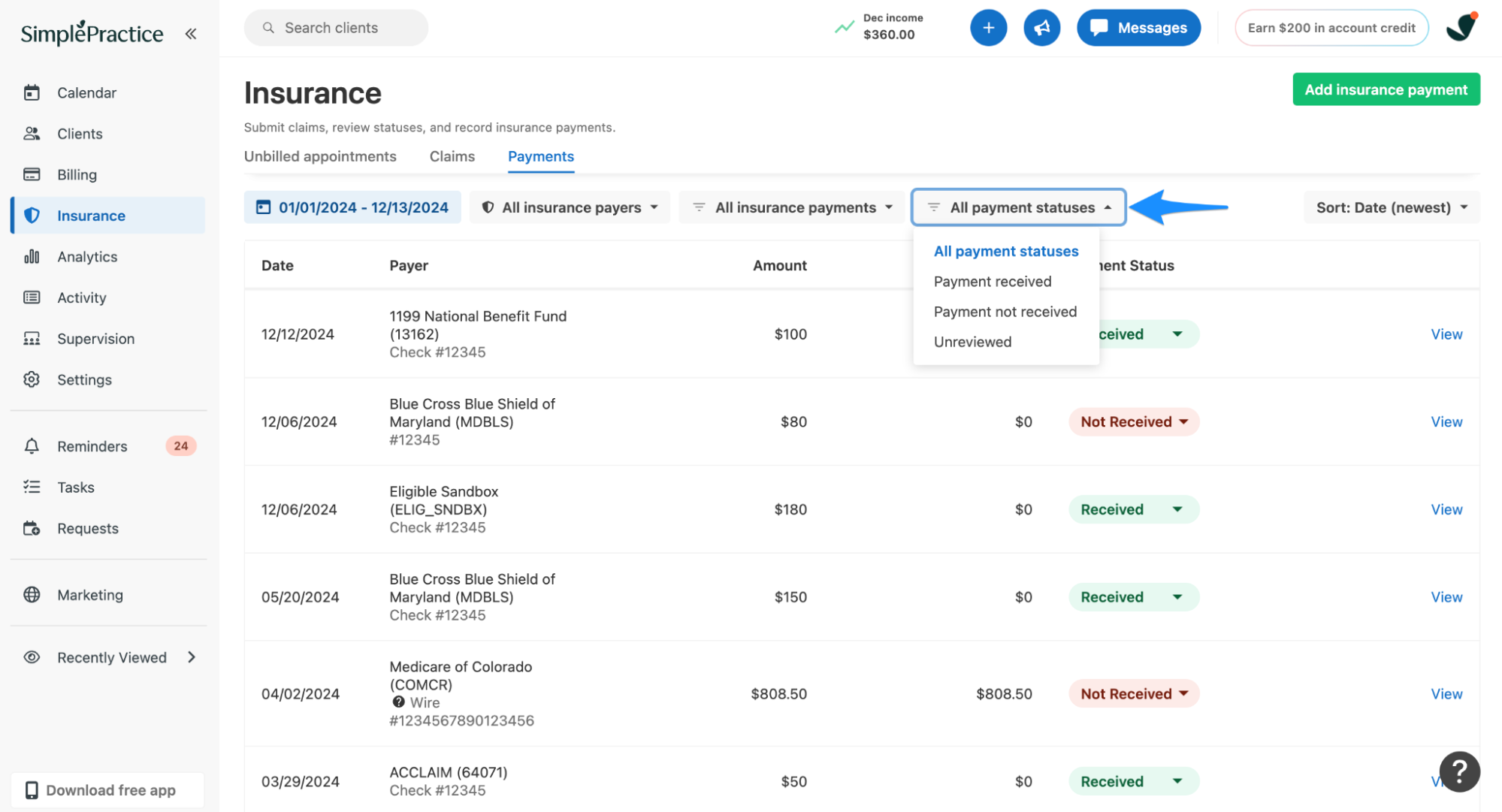Open Reminders with bell icon
This screenshot has width=1502, height=812.
click(x=92, y=446)
